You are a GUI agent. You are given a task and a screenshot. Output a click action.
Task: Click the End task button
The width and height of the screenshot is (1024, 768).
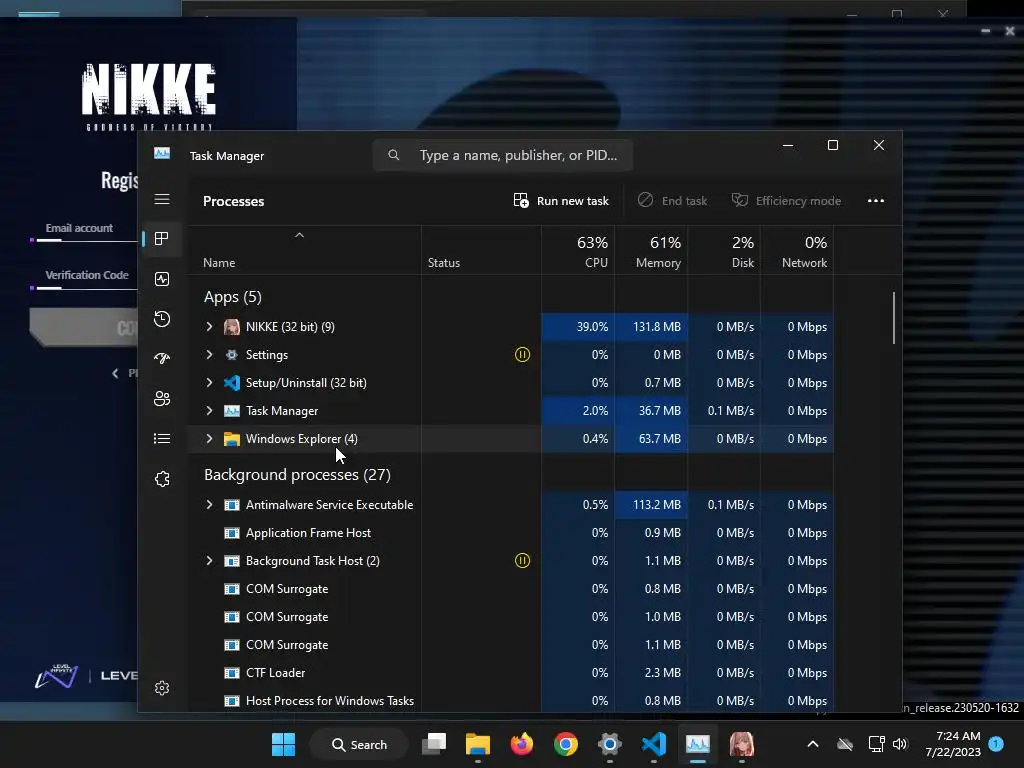tap(673, 200)
